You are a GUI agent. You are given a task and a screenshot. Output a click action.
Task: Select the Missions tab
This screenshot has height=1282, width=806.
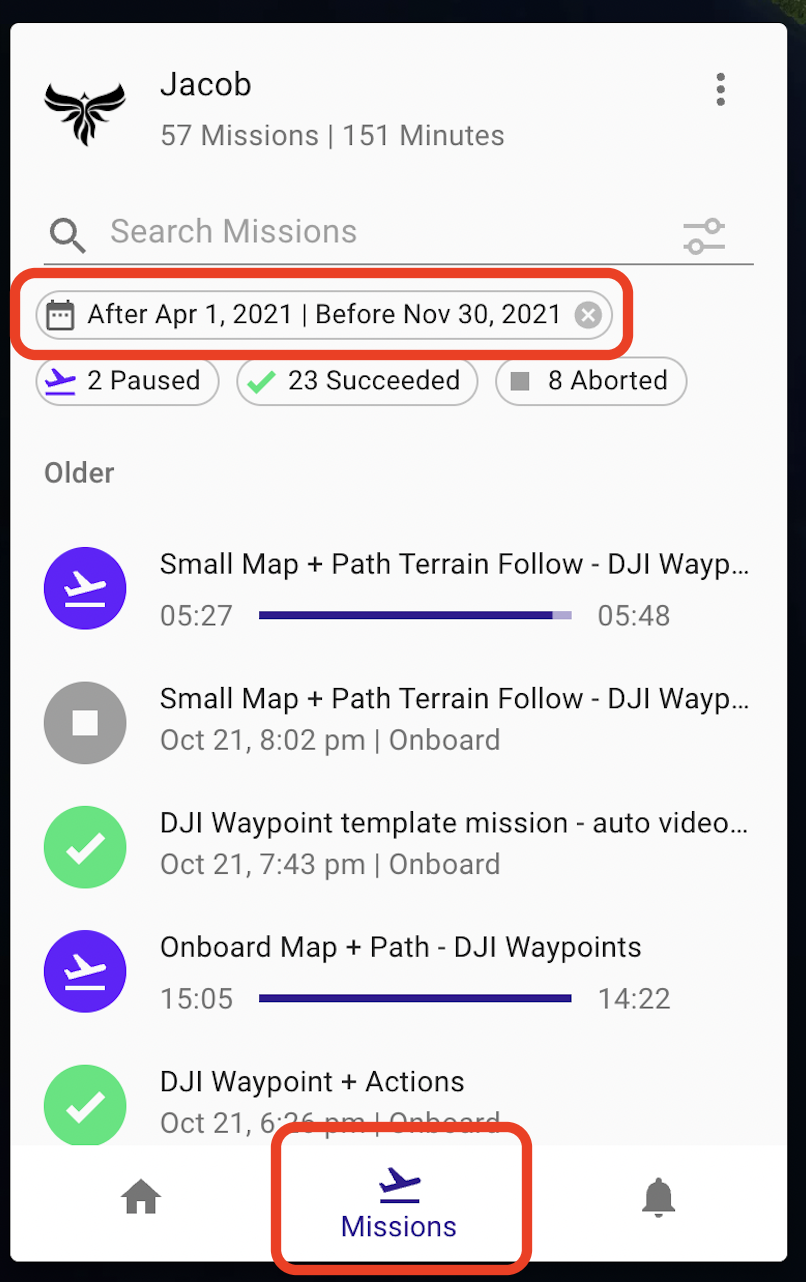(399, 1205)
